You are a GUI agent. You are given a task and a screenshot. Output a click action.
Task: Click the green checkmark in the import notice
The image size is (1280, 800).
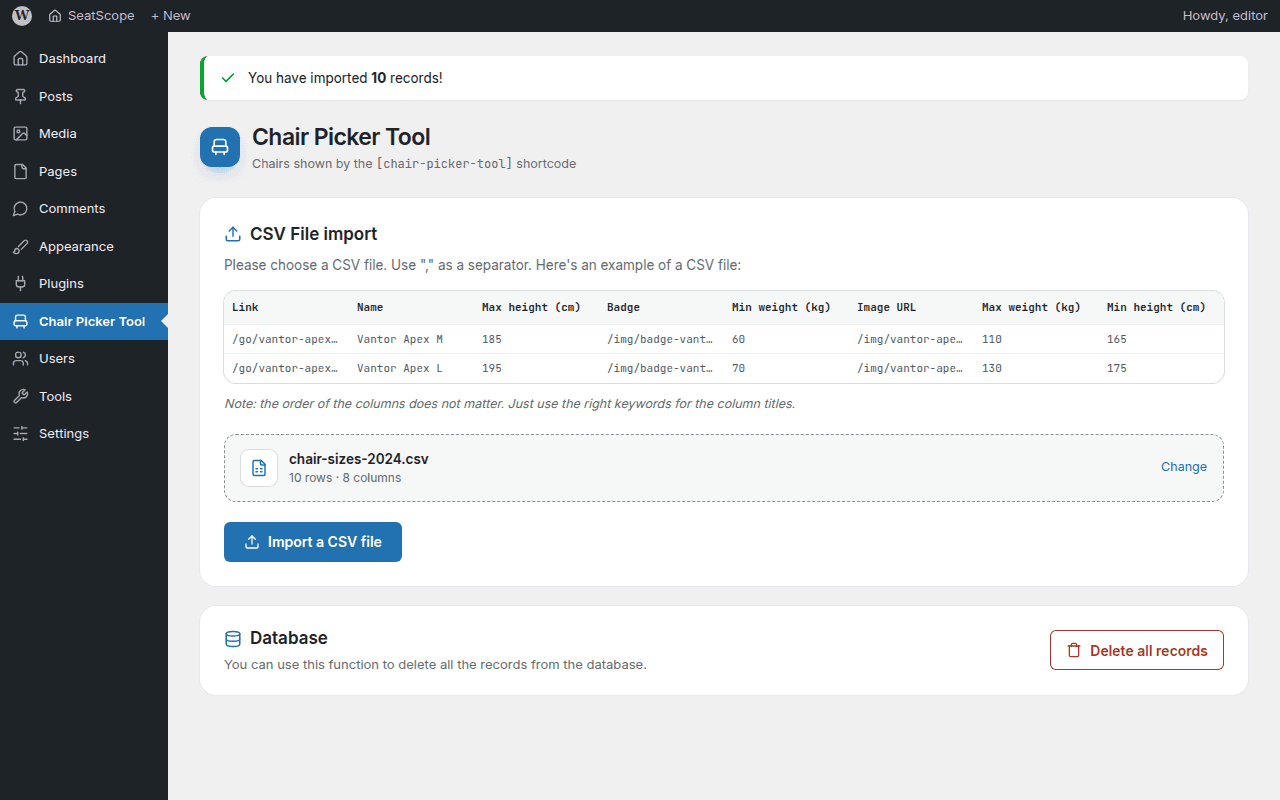pyautogui.click(x=228, y=78)
